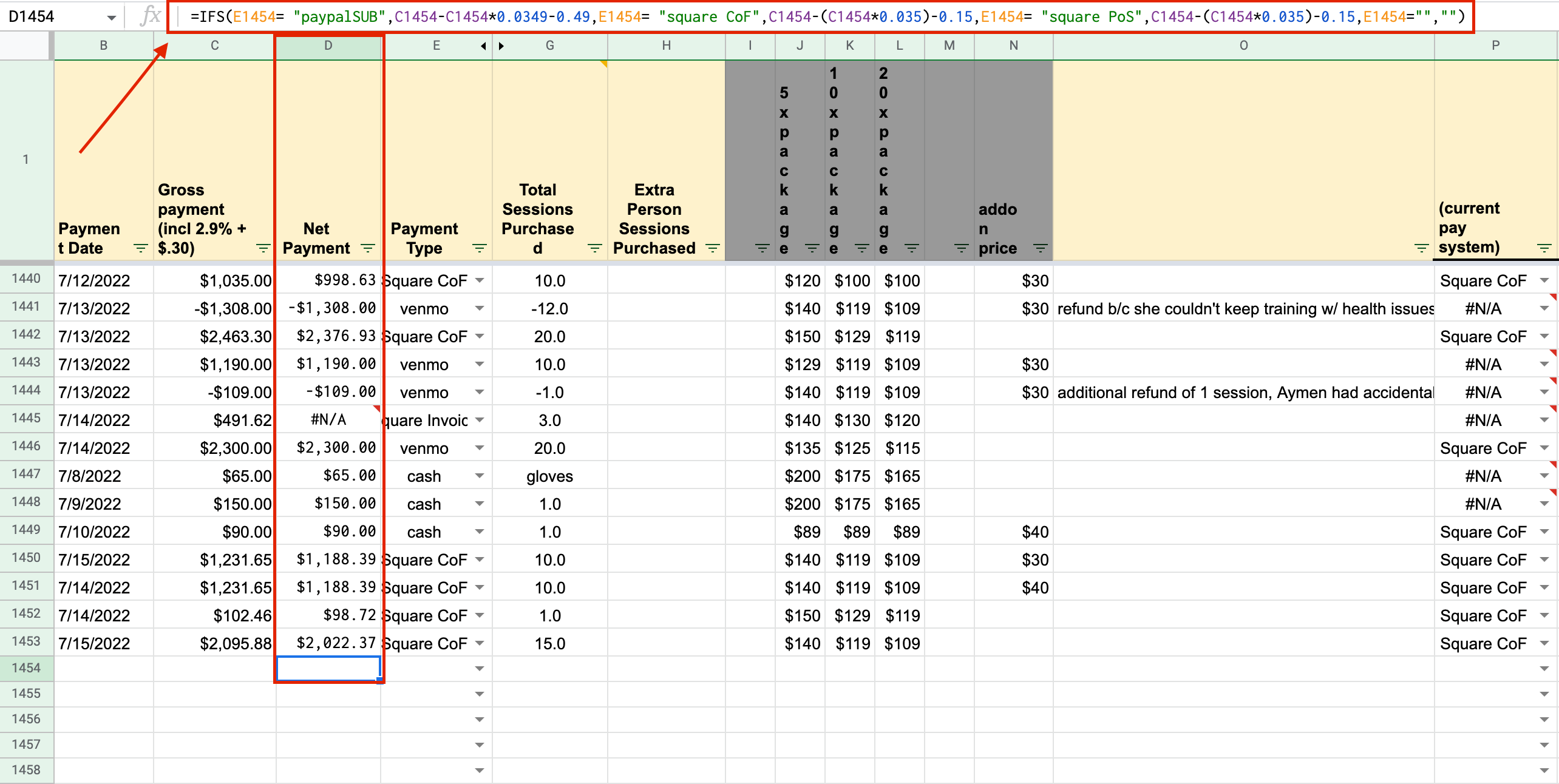
Task: Open Payment Type dropdown in row 1440
Action: tap(480, 280)
